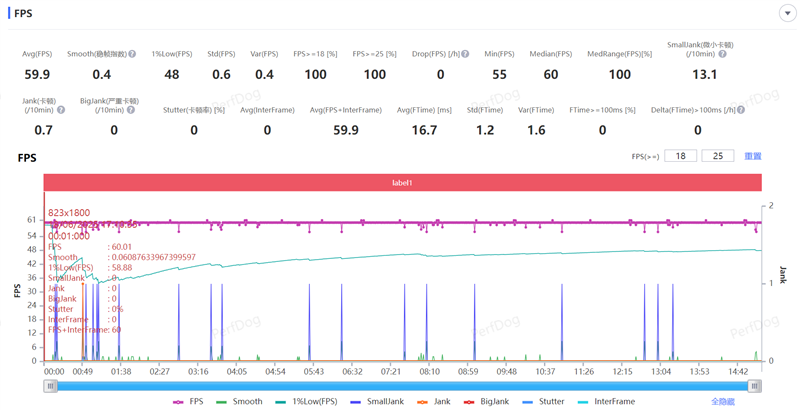Image resolution: width=800 pixels, height=410 pixels.
Task: Click the 重置 reset link
Action: coord(752,157)
